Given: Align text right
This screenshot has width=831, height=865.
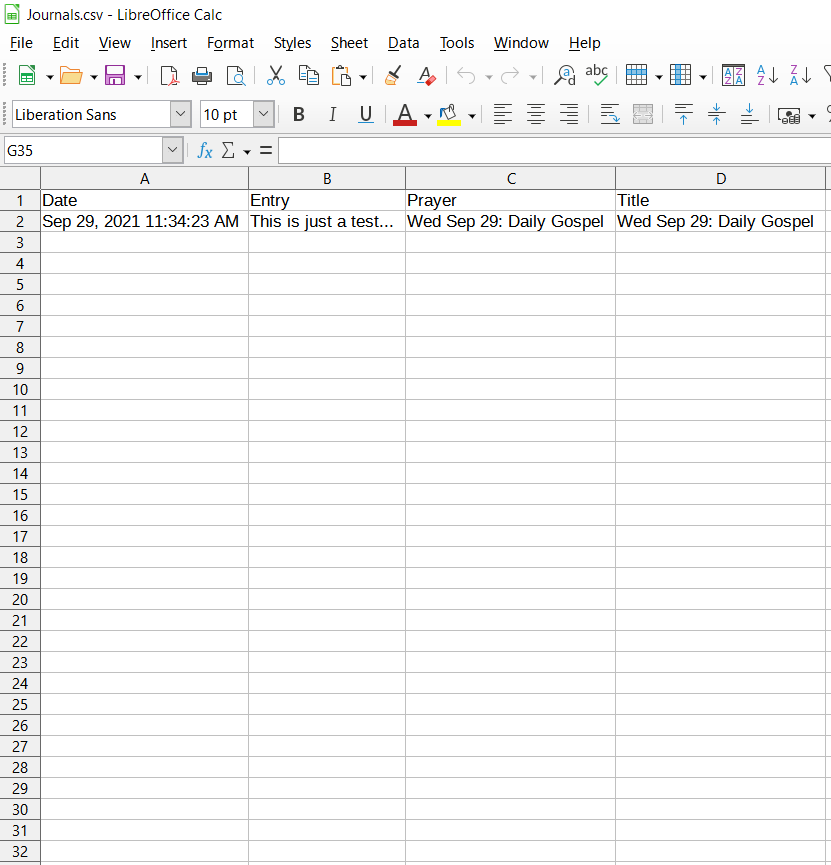Looking at the screenshot, I should pos(569,115).
